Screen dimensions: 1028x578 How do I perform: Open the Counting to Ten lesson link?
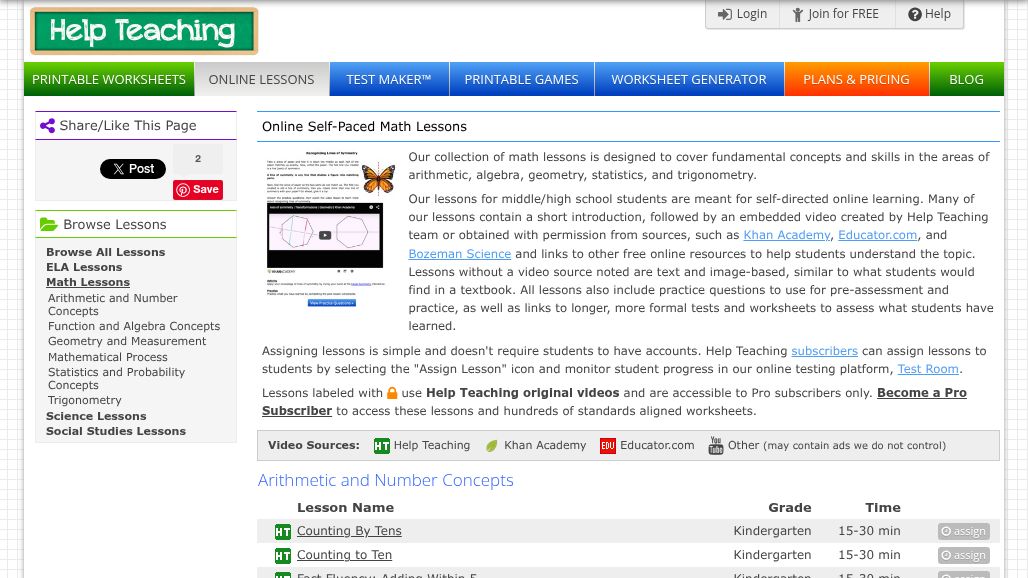click(344, 555)
